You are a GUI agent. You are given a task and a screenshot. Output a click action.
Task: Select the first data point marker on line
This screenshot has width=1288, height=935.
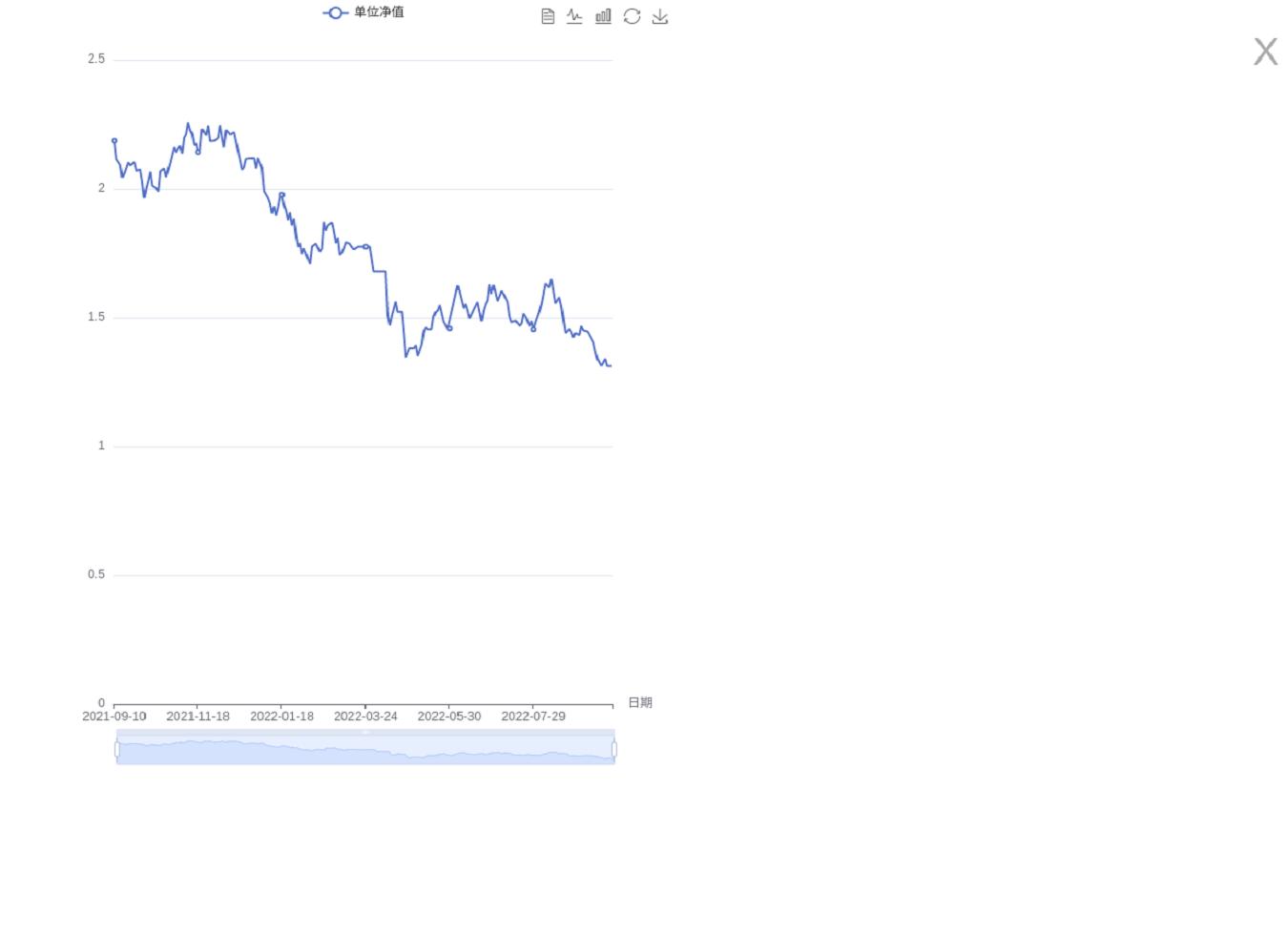click(x=114, y=140)
